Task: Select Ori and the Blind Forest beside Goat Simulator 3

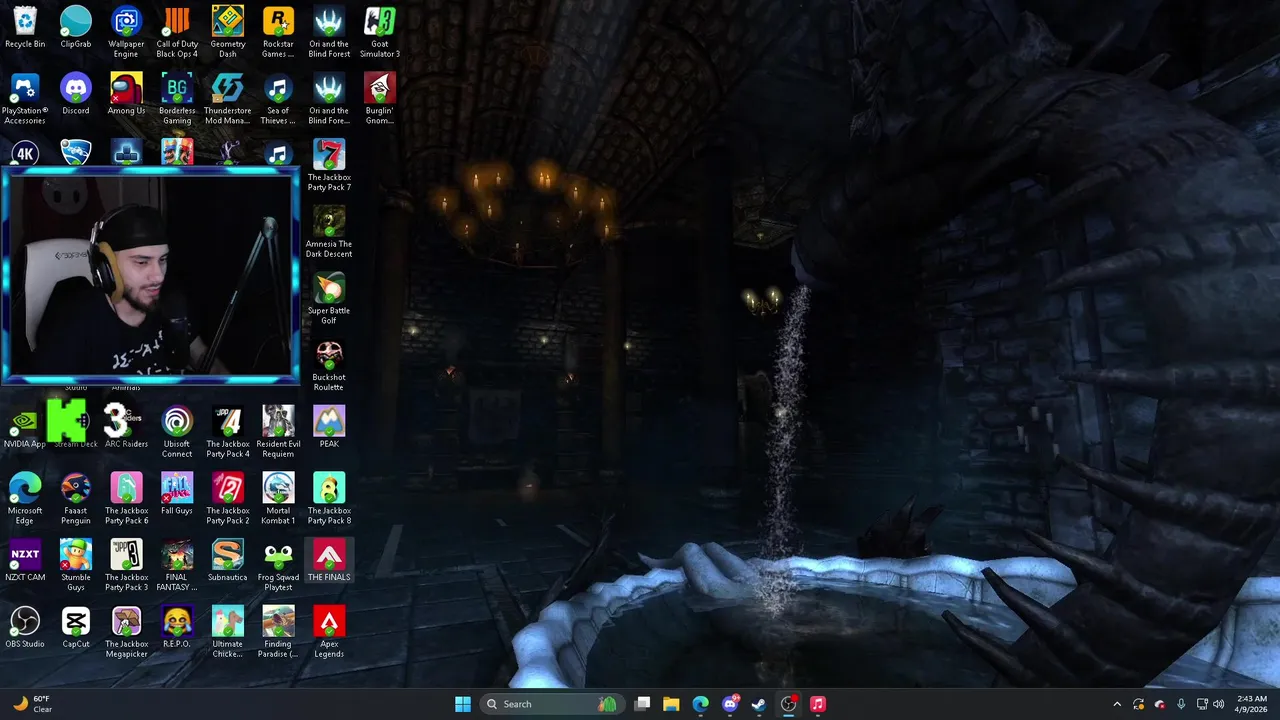Action: (329, 32)
